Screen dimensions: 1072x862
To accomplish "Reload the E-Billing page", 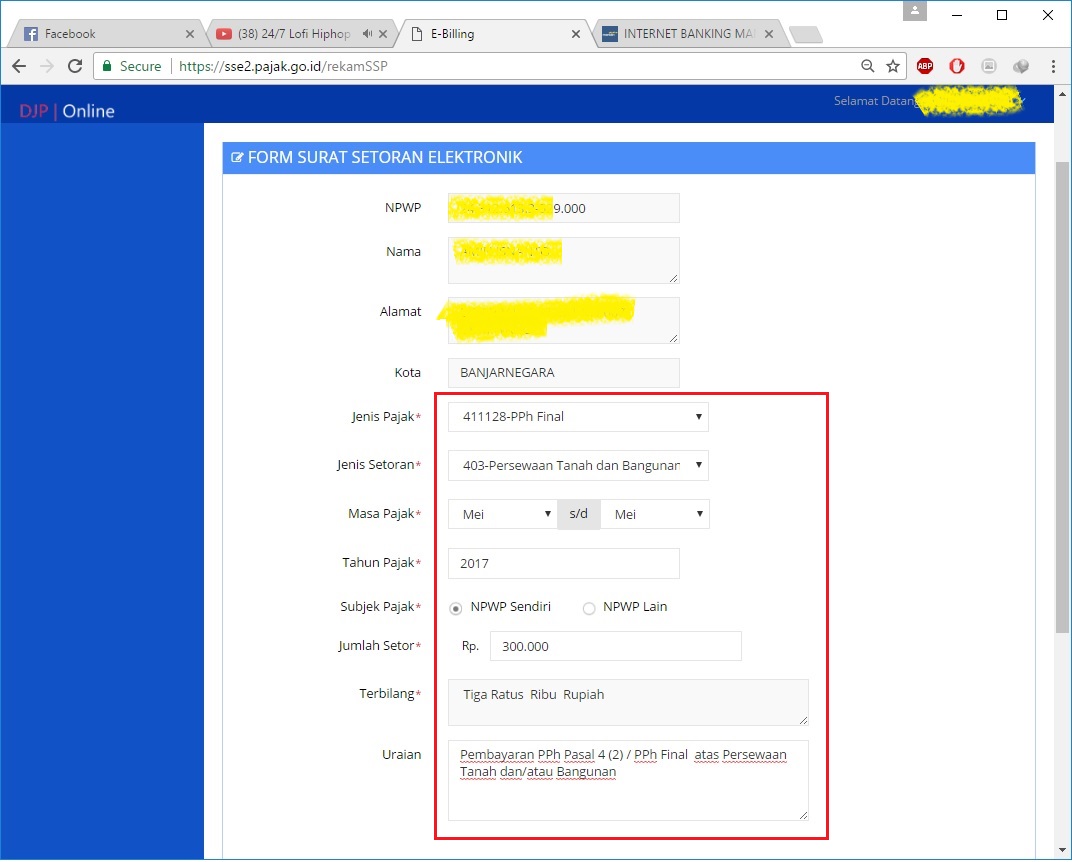I will [75, 66].
